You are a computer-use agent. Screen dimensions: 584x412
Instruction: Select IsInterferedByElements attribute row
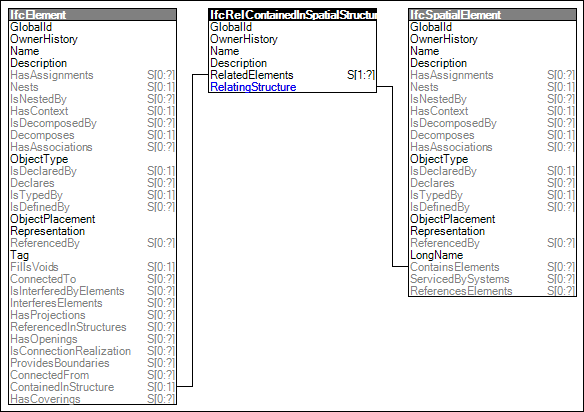click(92, 291)
